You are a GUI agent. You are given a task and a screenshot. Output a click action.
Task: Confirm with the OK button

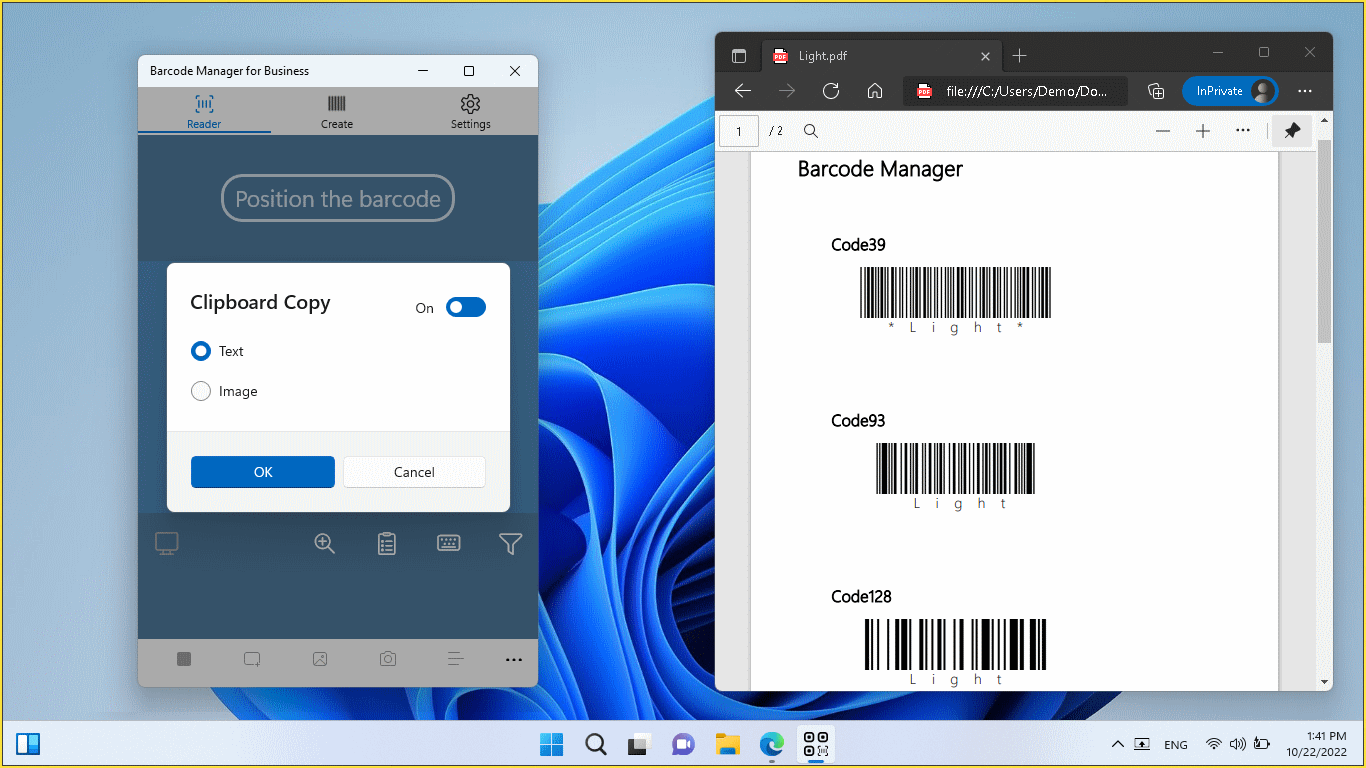tap(262, 471)
